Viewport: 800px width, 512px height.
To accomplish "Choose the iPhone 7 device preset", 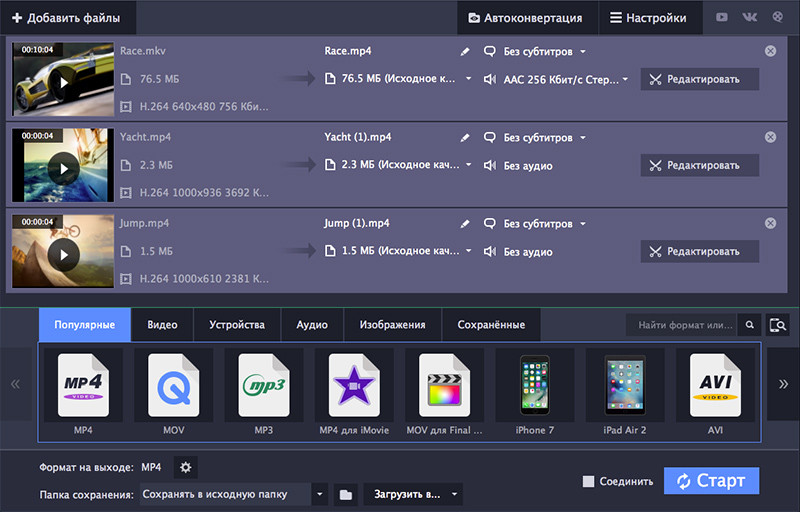I will pyautogui.click(x=535, y=386).
